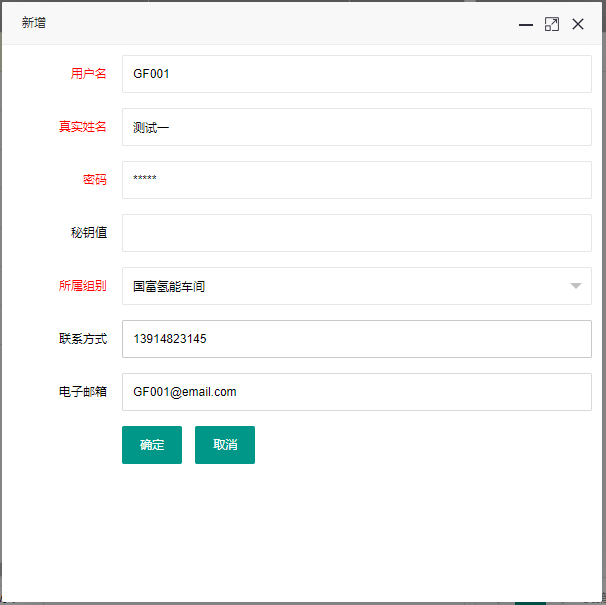
Task: Focus the 电子邮箱 field with GF001@email.com
Action: 356,392
